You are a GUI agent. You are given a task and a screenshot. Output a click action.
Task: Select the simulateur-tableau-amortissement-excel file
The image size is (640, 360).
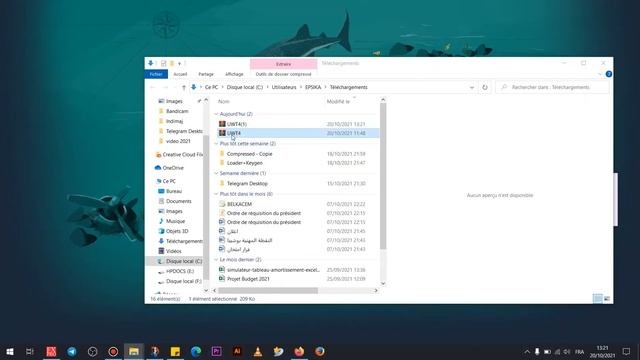298,270
